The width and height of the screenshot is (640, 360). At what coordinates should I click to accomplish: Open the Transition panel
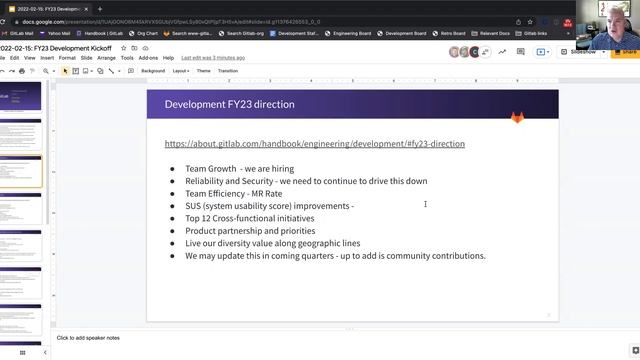[x=228, y=71]
